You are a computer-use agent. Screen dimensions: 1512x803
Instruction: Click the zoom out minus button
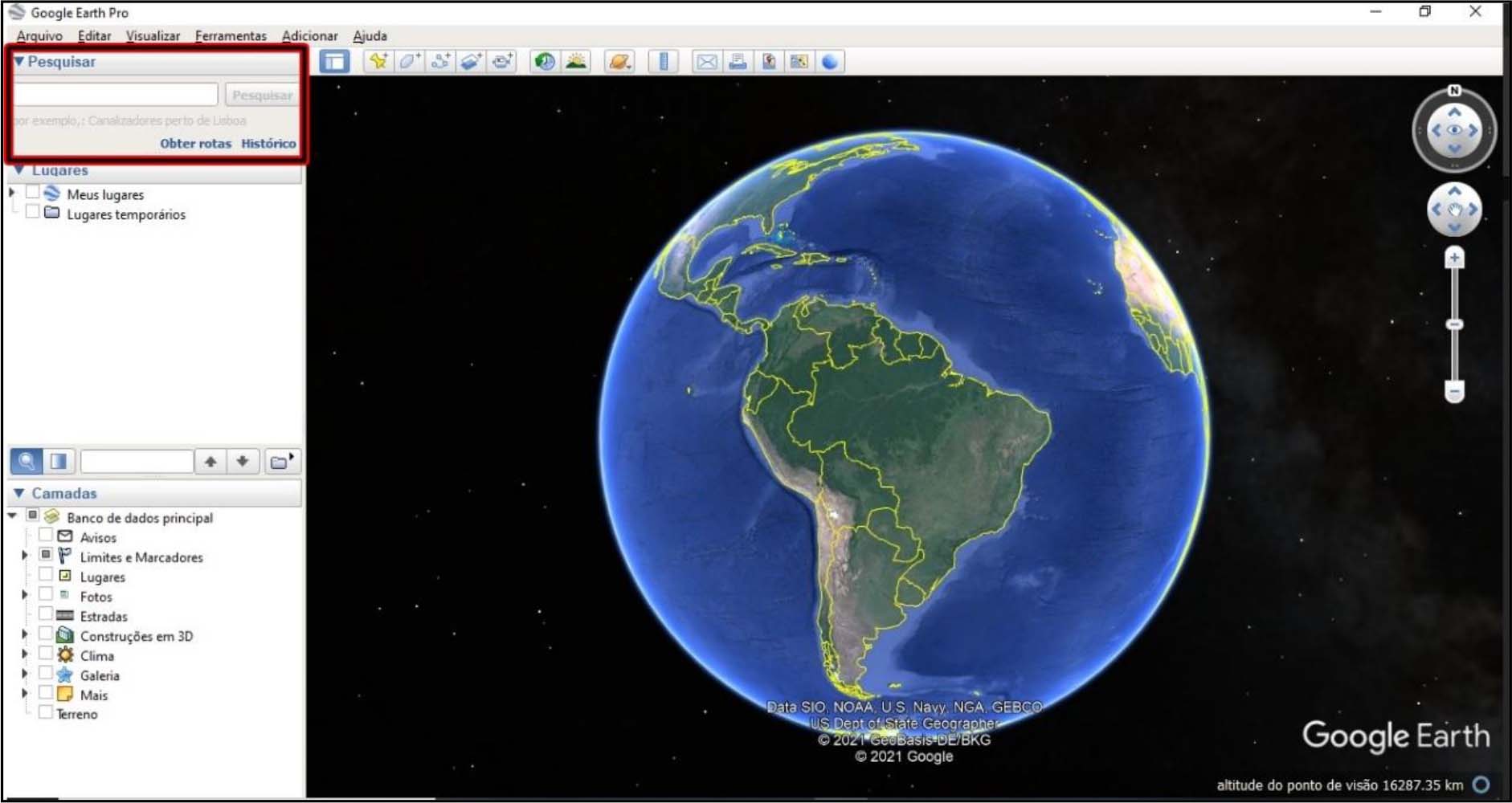[1454, 391]
